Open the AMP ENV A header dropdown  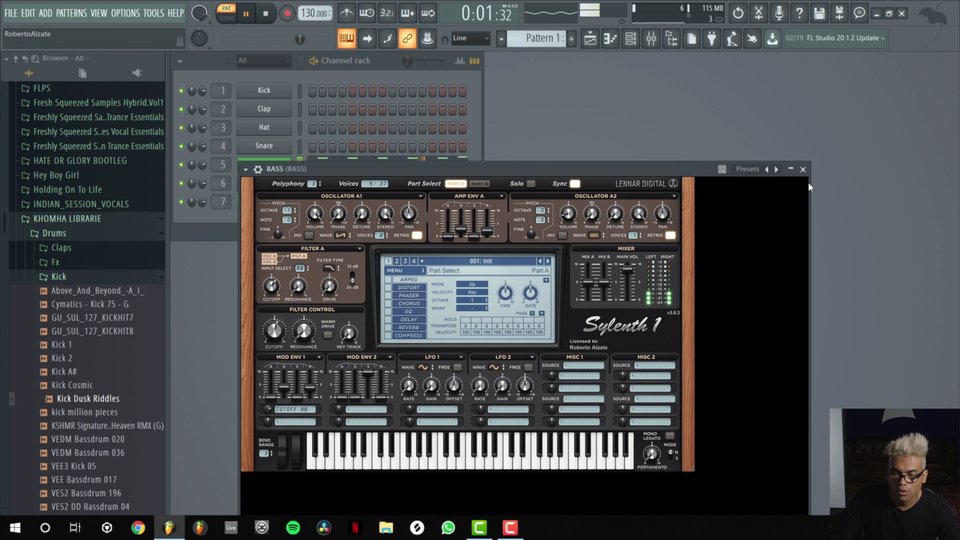pyautogui.click(x=501, y=196)
